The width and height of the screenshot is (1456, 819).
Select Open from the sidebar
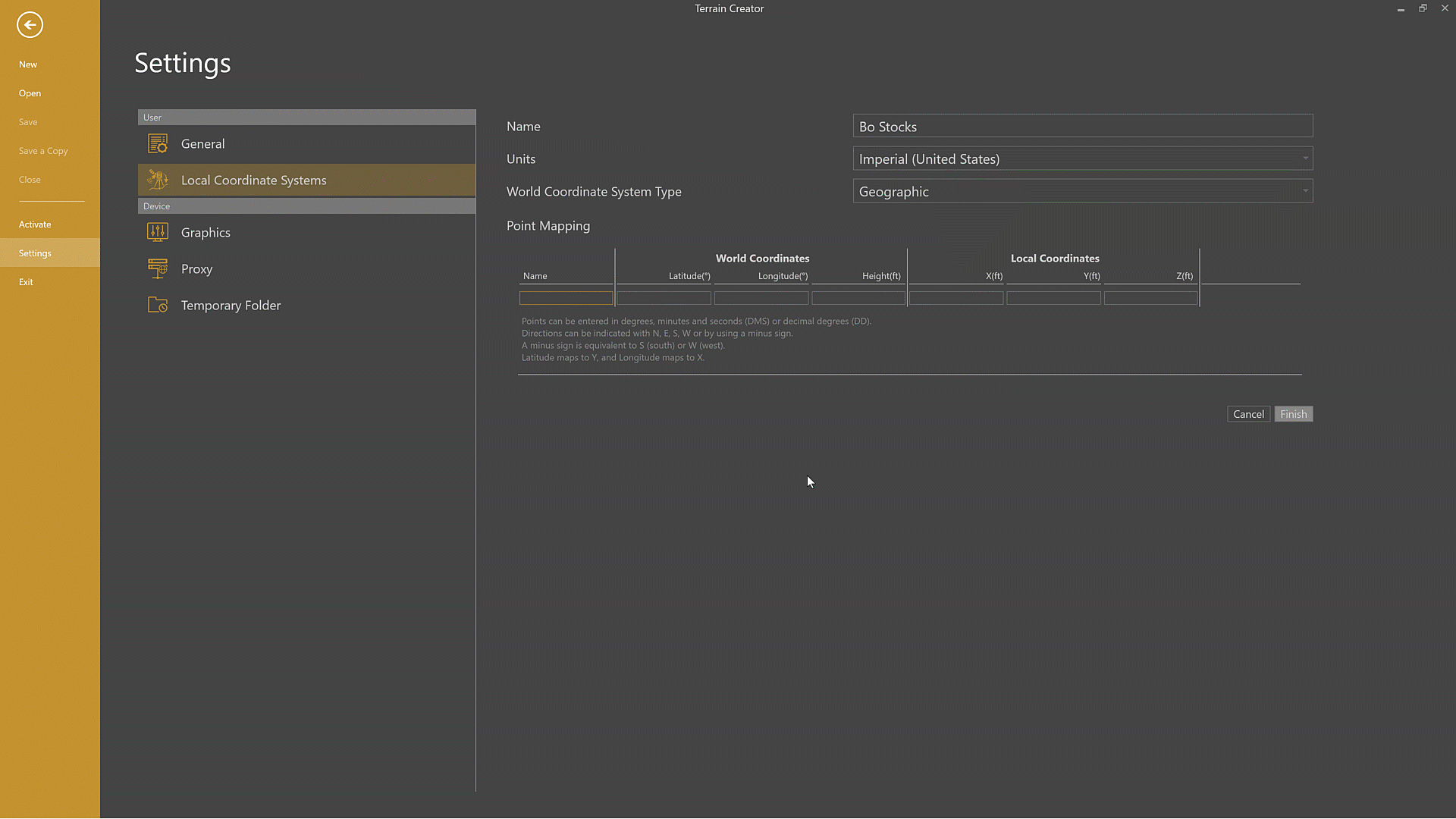30,93
